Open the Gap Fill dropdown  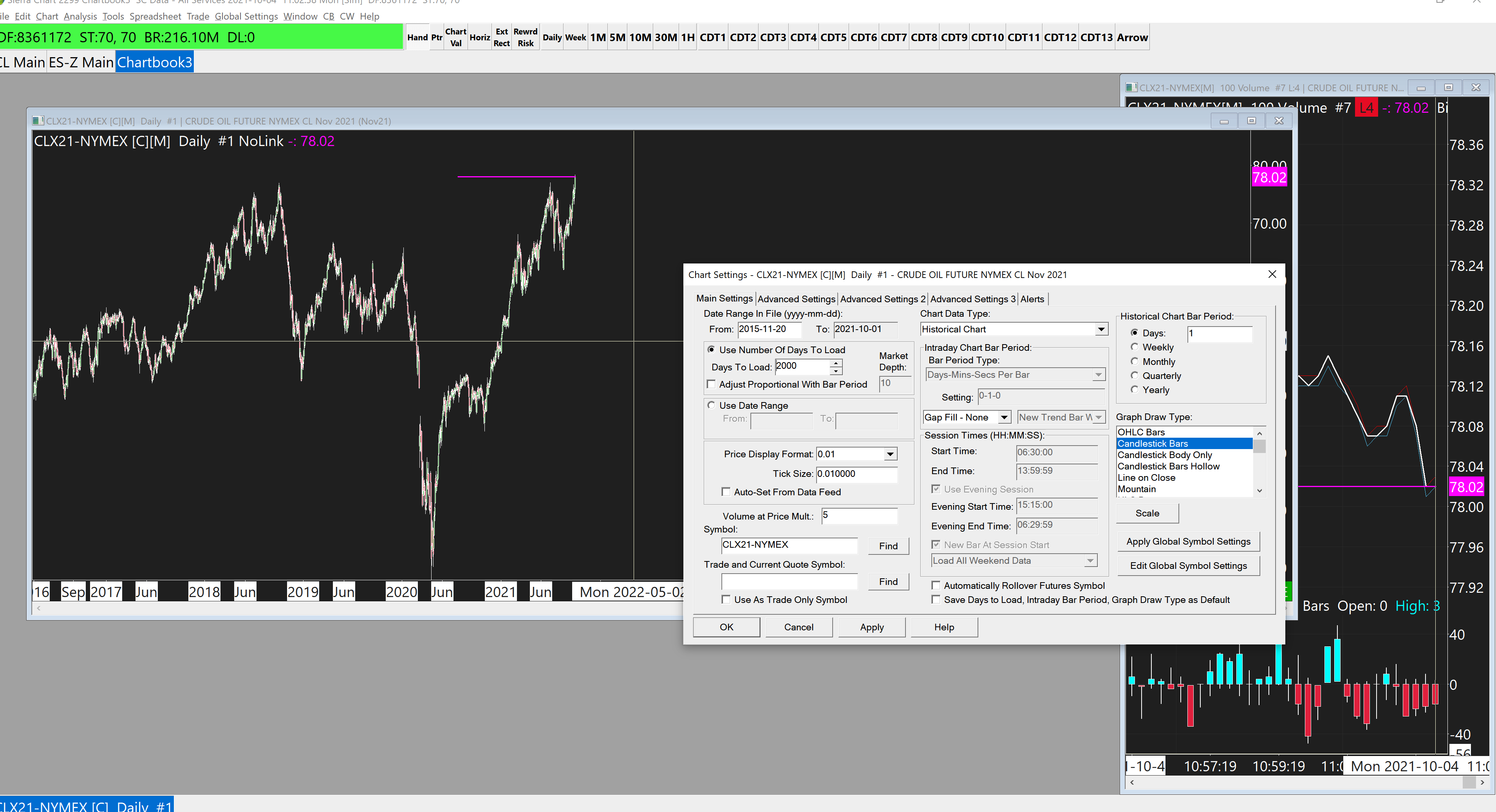(x=1003, y=417)
